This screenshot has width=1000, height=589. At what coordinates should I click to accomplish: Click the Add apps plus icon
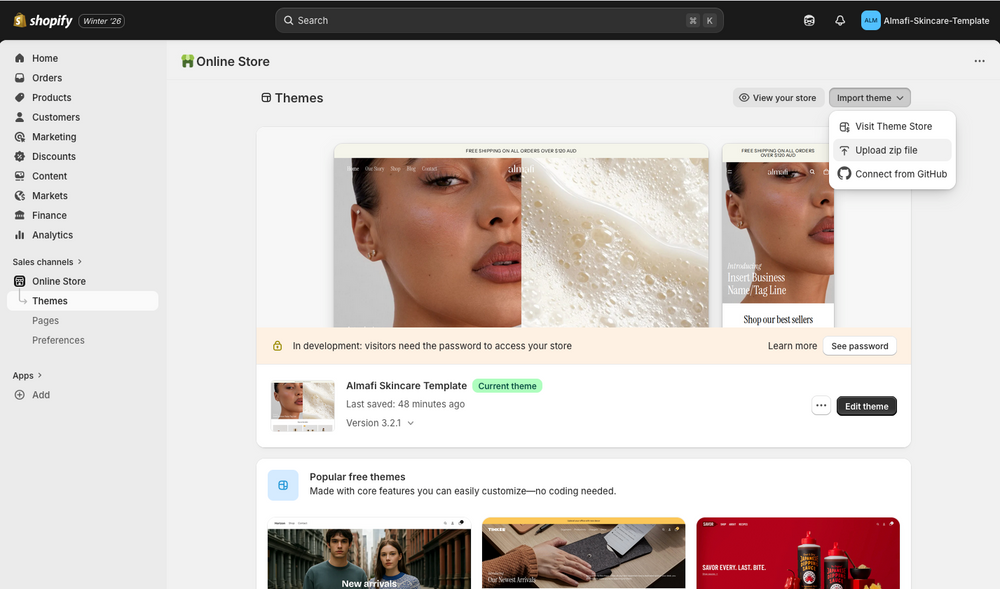[x=19, y=395]
